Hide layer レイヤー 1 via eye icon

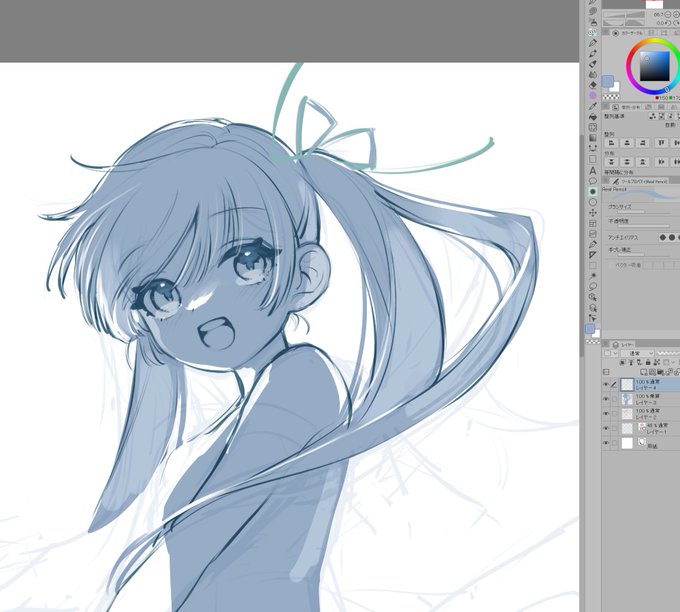pyautogui.click(x=606, y=428)
